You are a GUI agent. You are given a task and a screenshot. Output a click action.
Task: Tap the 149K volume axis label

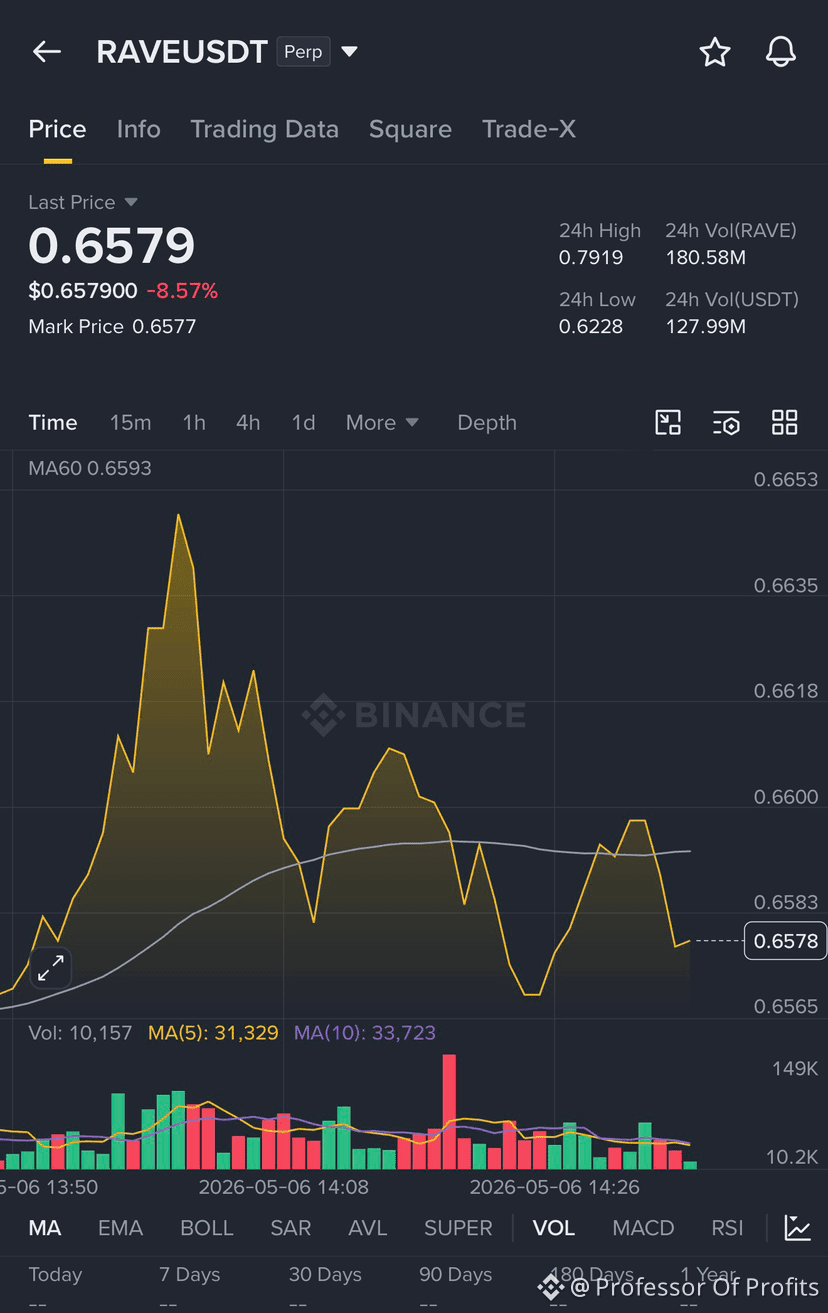[x=795, y=1069]
